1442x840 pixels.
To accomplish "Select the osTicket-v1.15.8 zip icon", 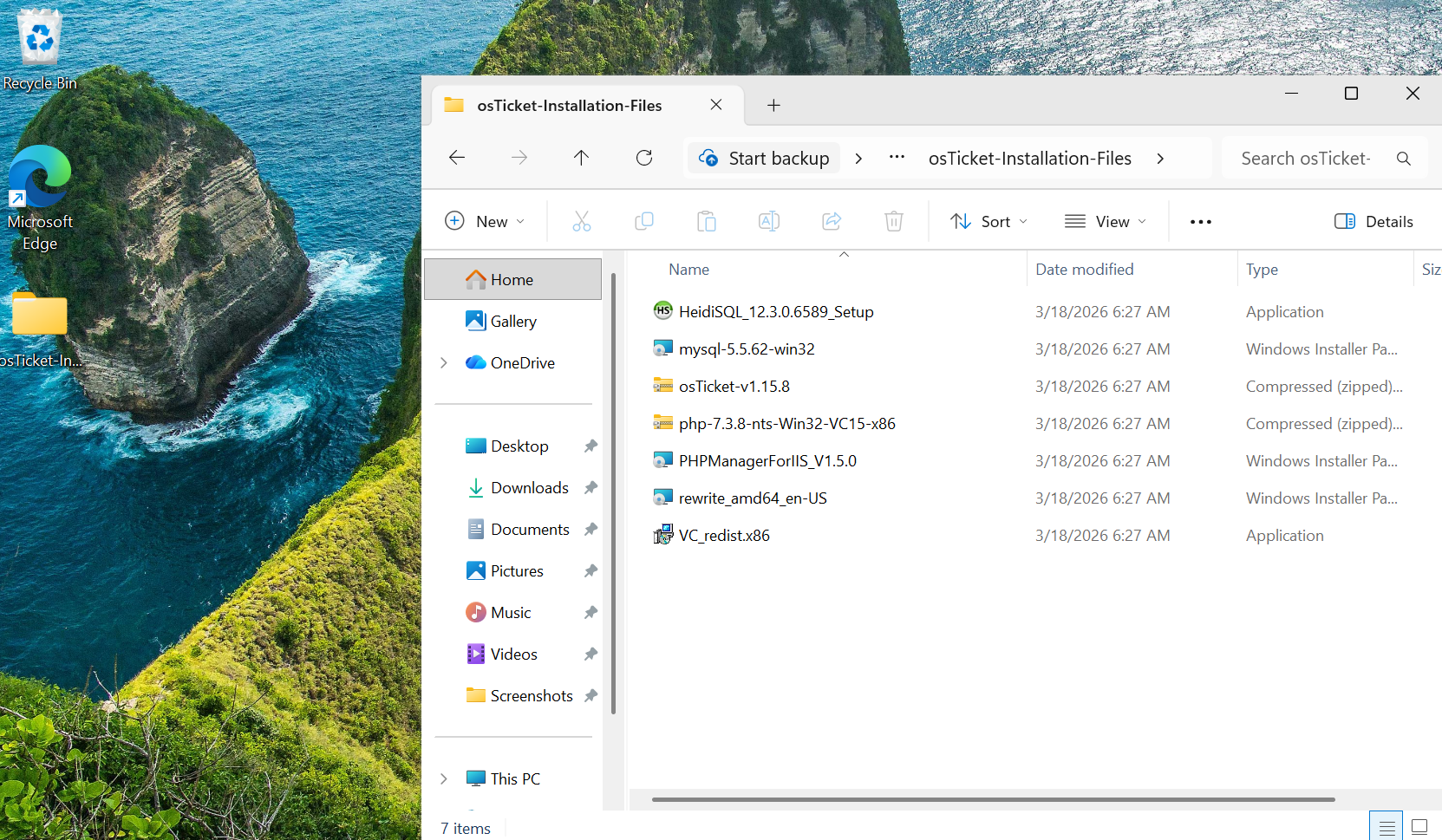I will point(663,386).
